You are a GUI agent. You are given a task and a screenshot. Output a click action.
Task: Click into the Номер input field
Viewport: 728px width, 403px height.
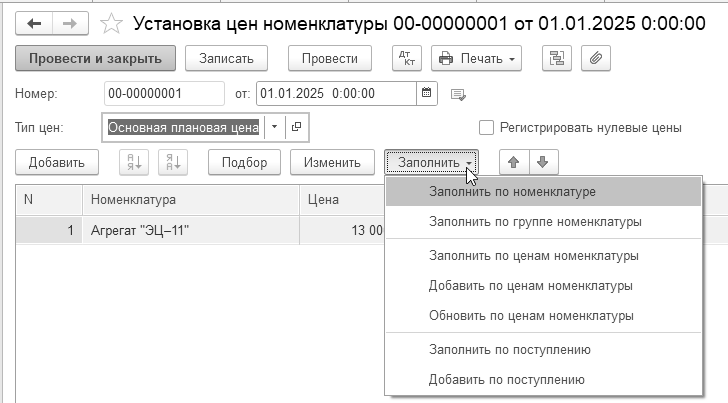click(x=164, y=93)
